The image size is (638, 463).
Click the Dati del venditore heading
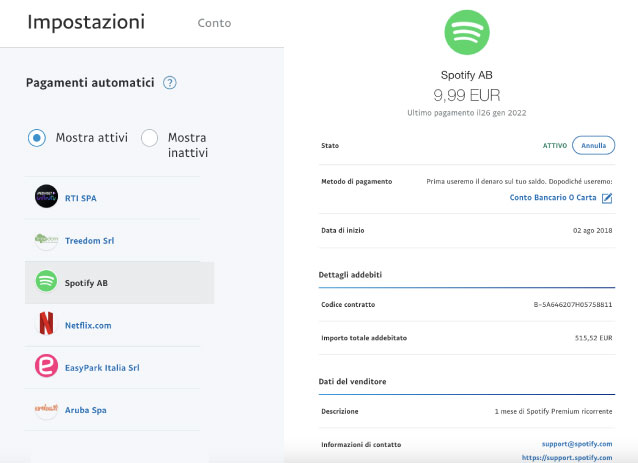click(x=352, y=381)
